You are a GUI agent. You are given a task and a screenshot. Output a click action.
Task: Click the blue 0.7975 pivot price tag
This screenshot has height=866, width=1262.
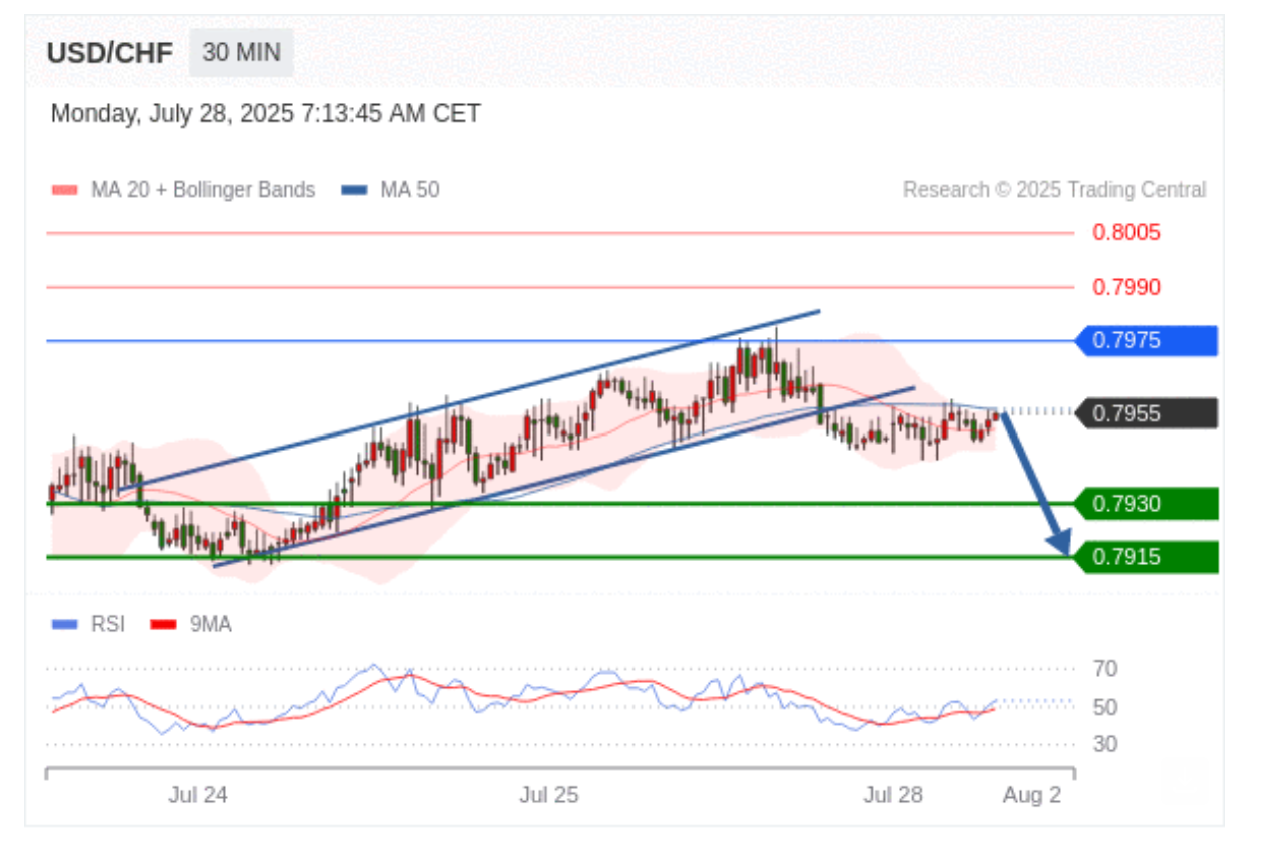tap(1146, 341)
